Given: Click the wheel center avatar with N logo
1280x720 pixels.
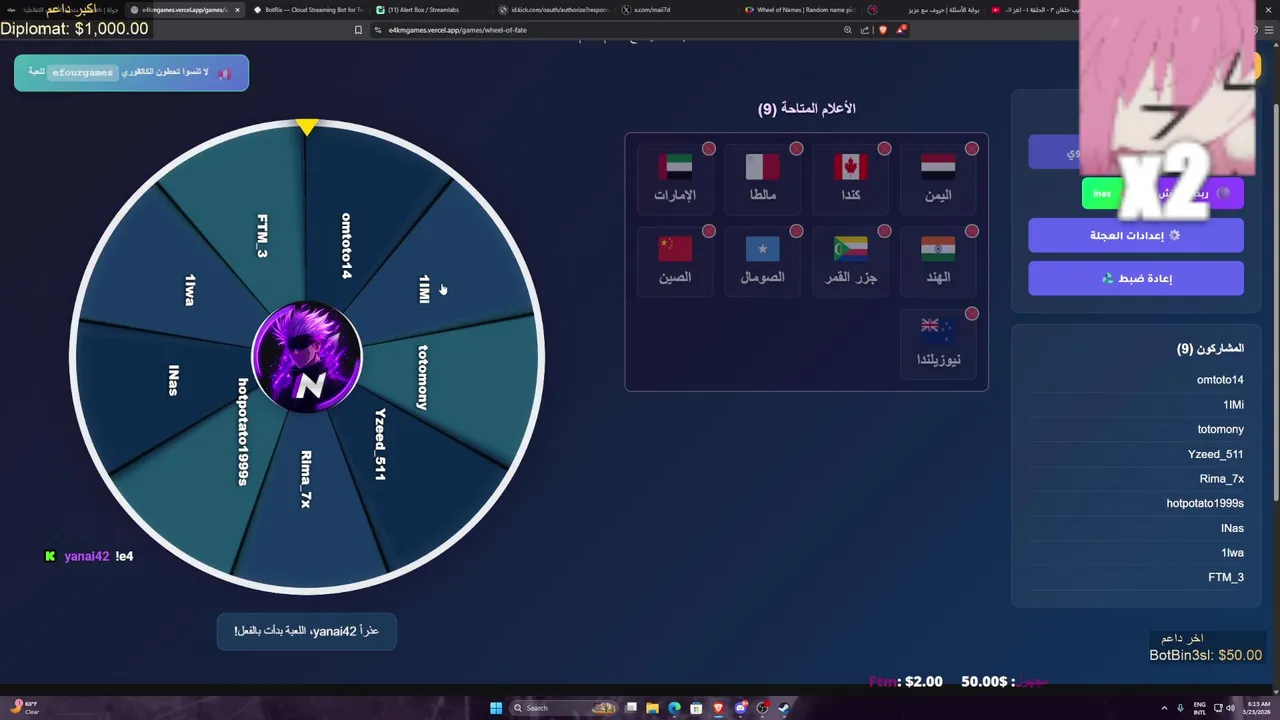Looking at the screenshot, I should tap(307, 357).
